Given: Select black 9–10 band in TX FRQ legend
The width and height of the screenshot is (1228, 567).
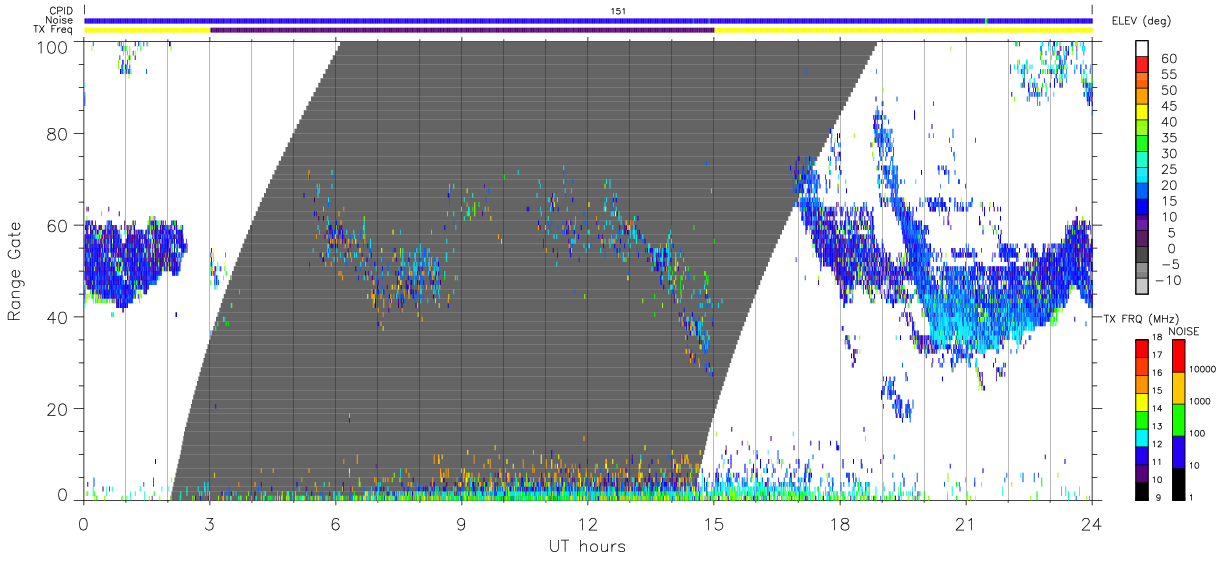Looking at the screenshot, I should coord(1141,491).
